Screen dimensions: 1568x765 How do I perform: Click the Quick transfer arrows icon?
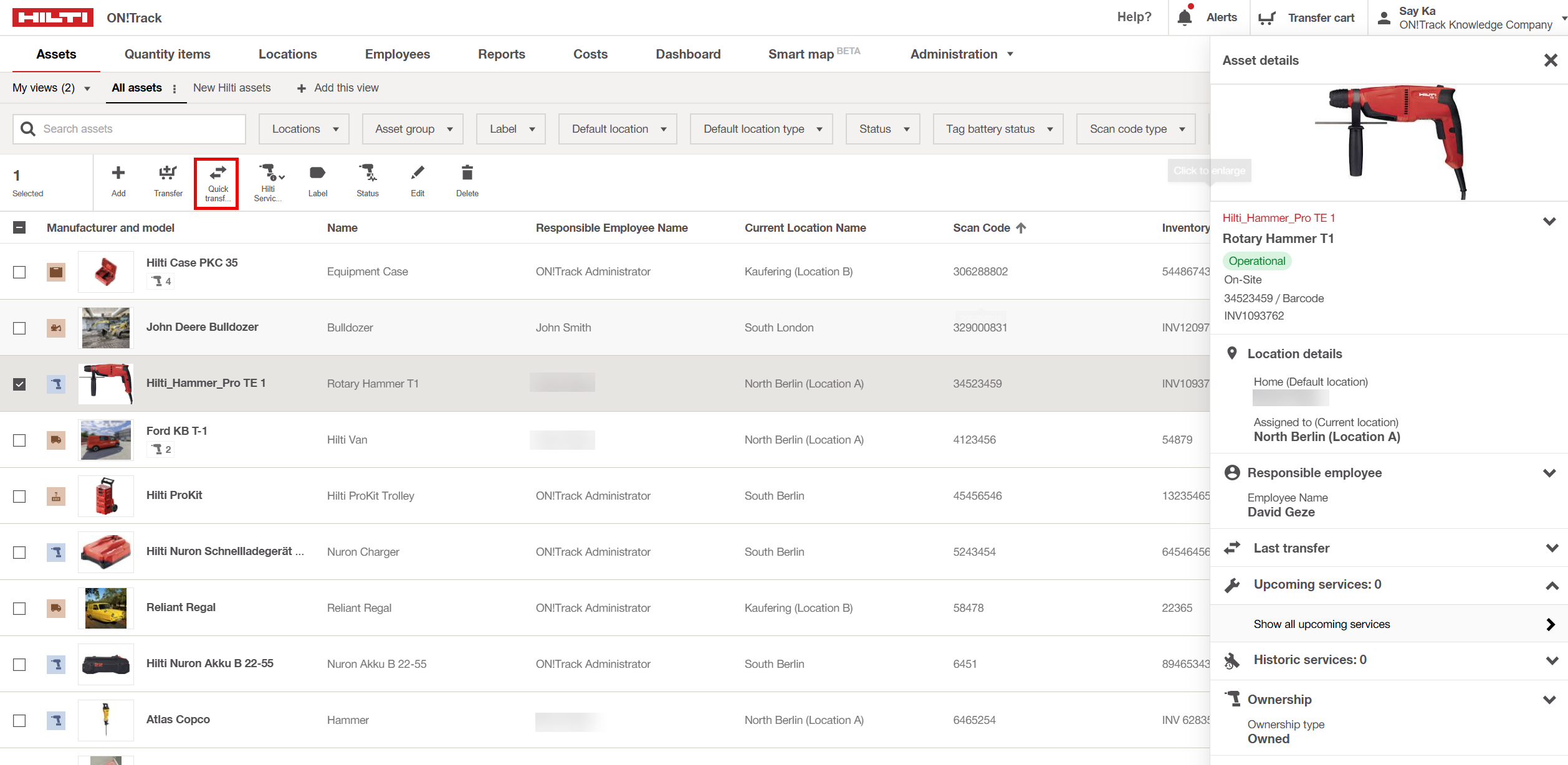click(x=218, y=172)
